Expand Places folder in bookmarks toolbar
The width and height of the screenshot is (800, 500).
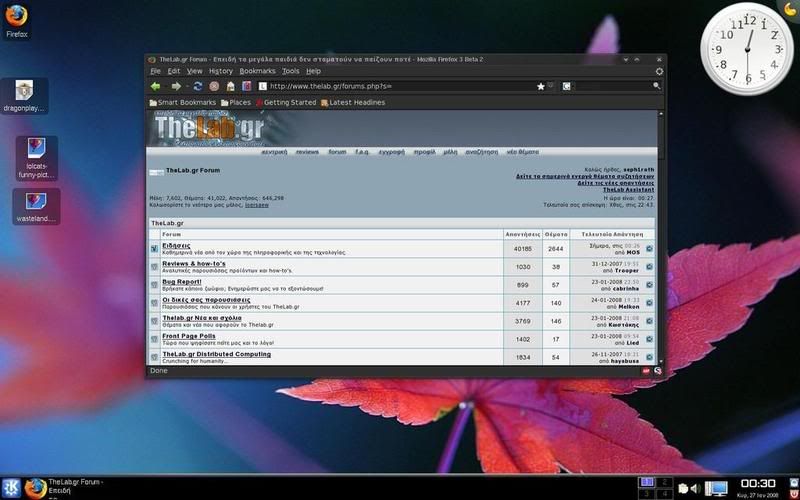click(x=236, y=103)
